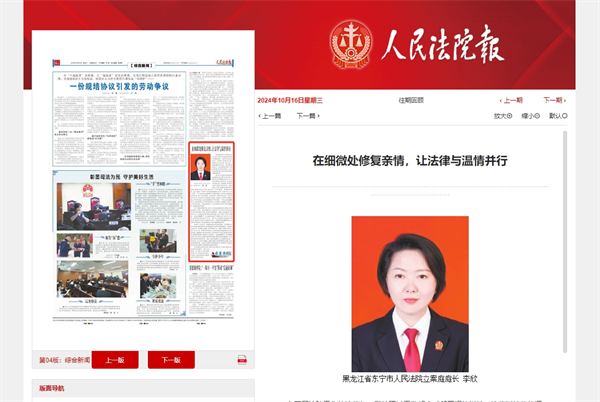This screenshot has height=402, width=600.
Task: Click the 第04版：综合新闻 page label
Action: [64, 360]
